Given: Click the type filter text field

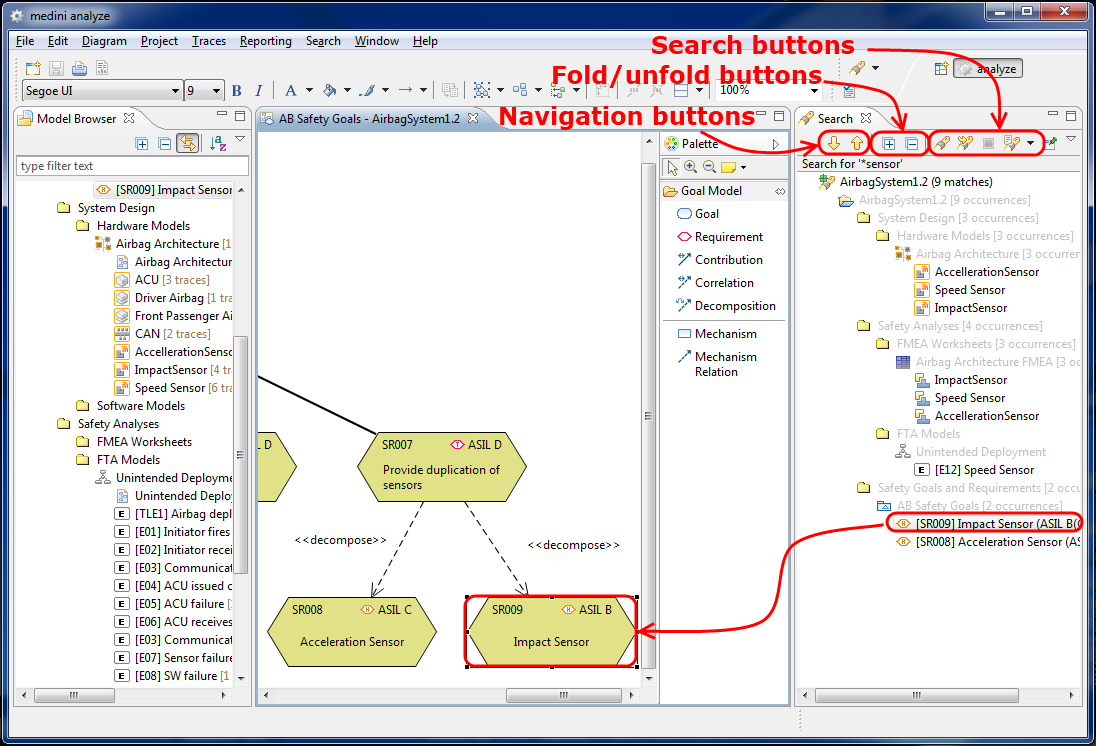Looking at the screenshot, I should [132, 166].
